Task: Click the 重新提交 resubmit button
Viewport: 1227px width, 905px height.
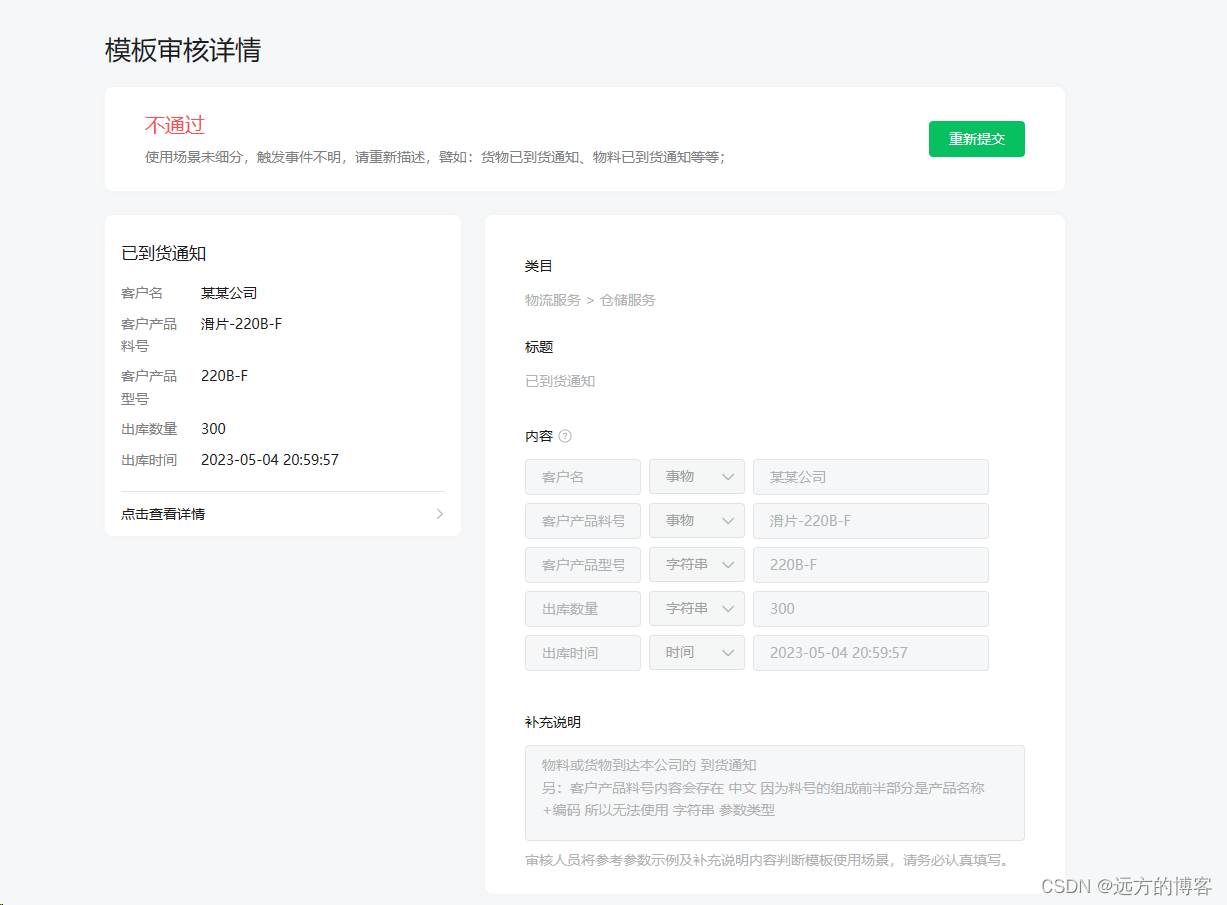Action: pyautogui.click(x=976, y=139)
